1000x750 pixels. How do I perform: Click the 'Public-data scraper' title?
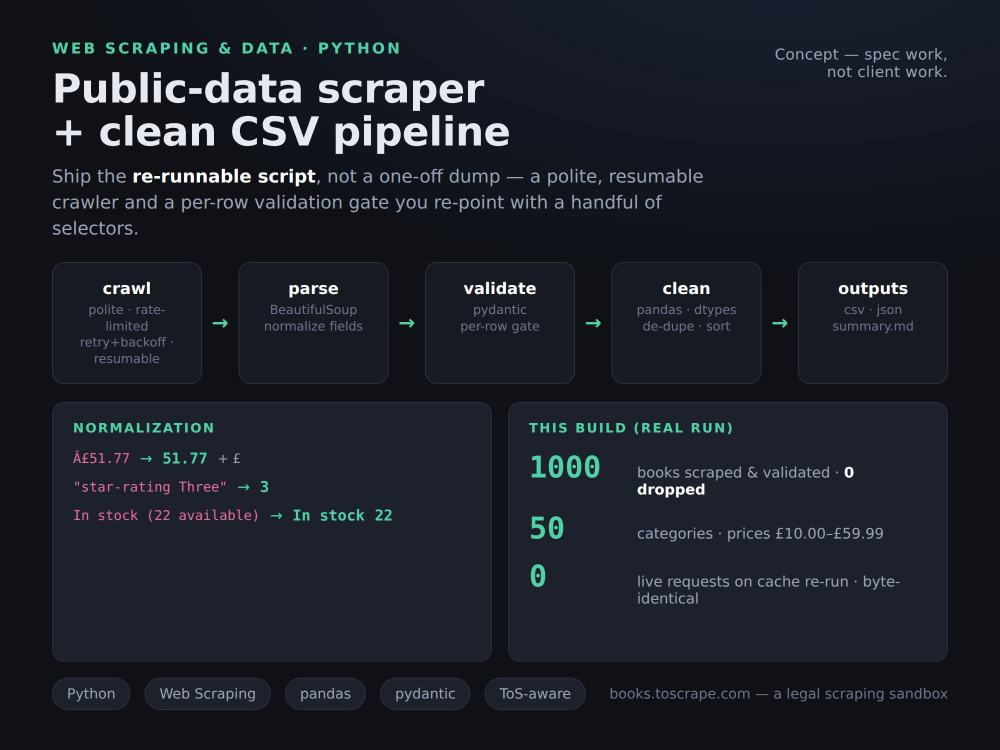coord(268,89)
